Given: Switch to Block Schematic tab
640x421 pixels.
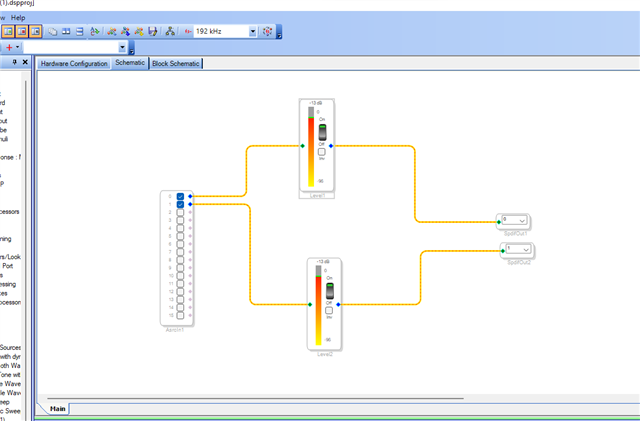Looking at the screenshot, I should click(x=176, y=64).
